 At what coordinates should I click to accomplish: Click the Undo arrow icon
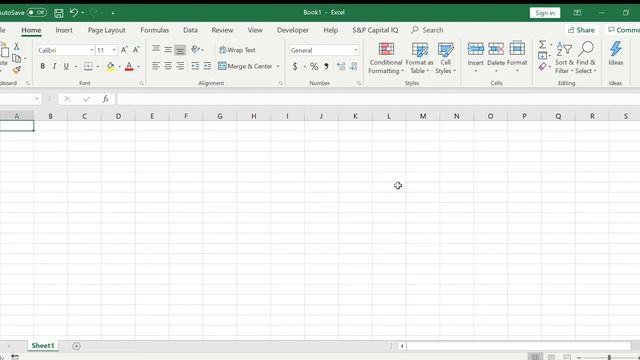74,13
